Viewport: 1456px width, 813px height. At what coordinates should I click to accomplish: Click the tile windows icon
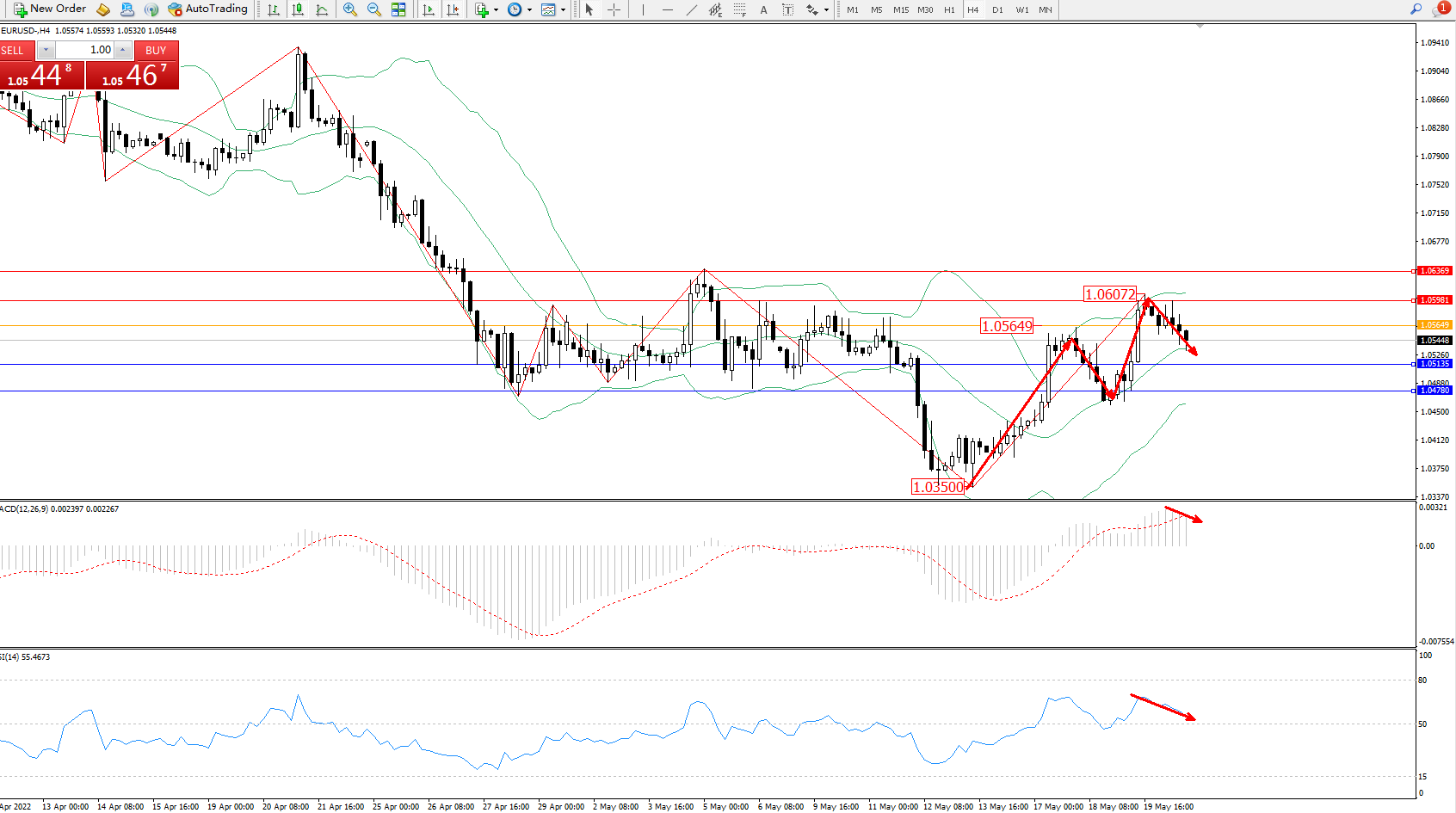398,9
